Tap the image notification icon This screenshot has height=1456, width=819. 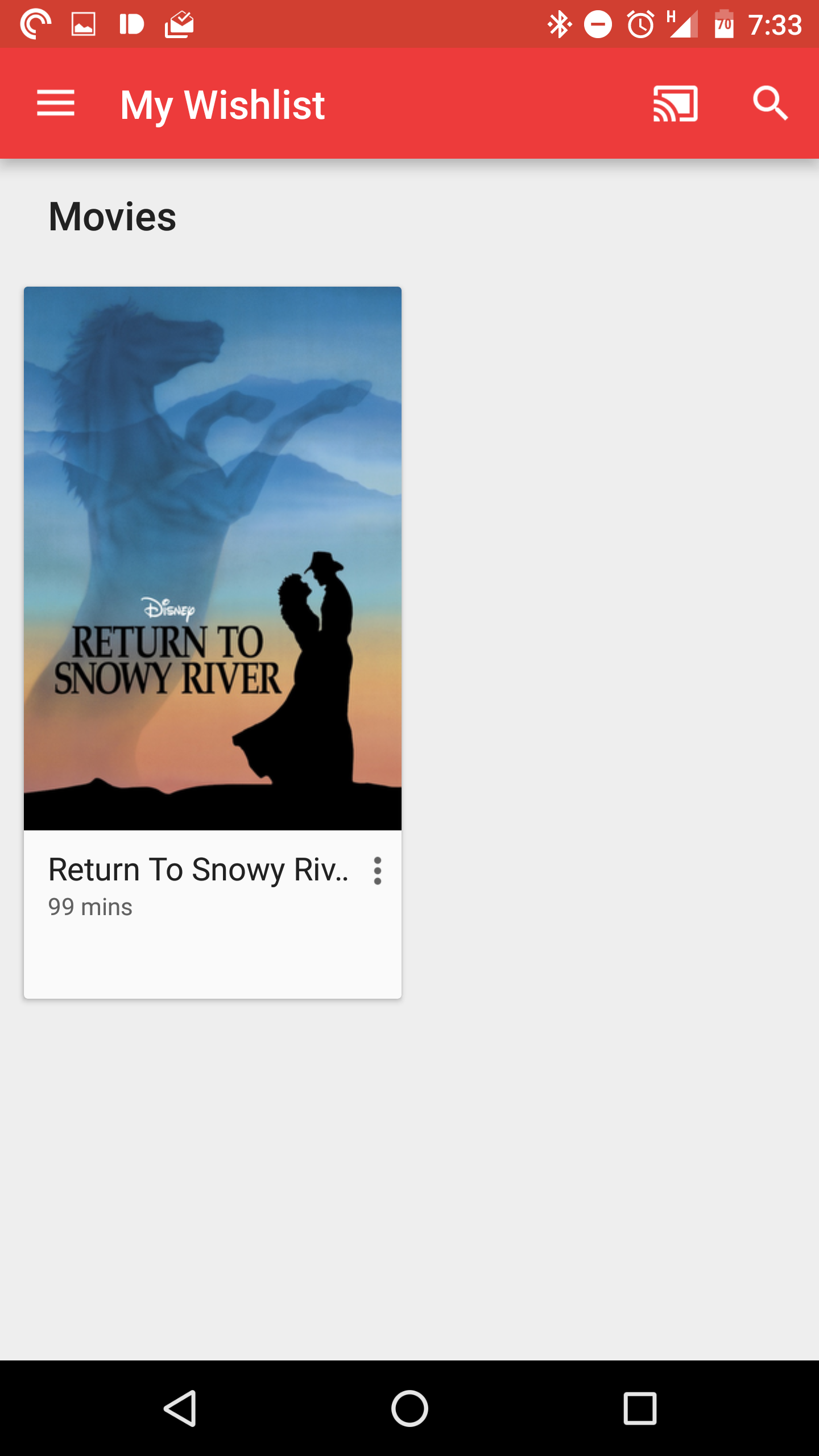click(x=83, y=24)
